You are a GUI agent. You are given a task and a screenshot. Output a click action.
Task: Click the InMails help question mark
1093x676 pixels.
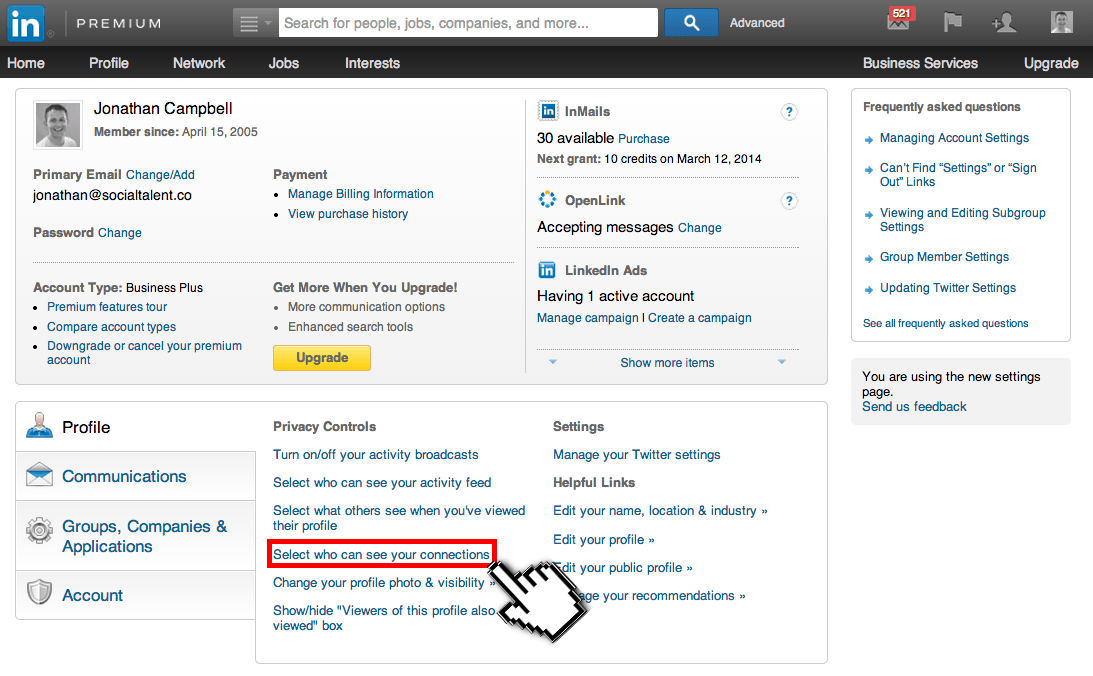coord(788,112)
